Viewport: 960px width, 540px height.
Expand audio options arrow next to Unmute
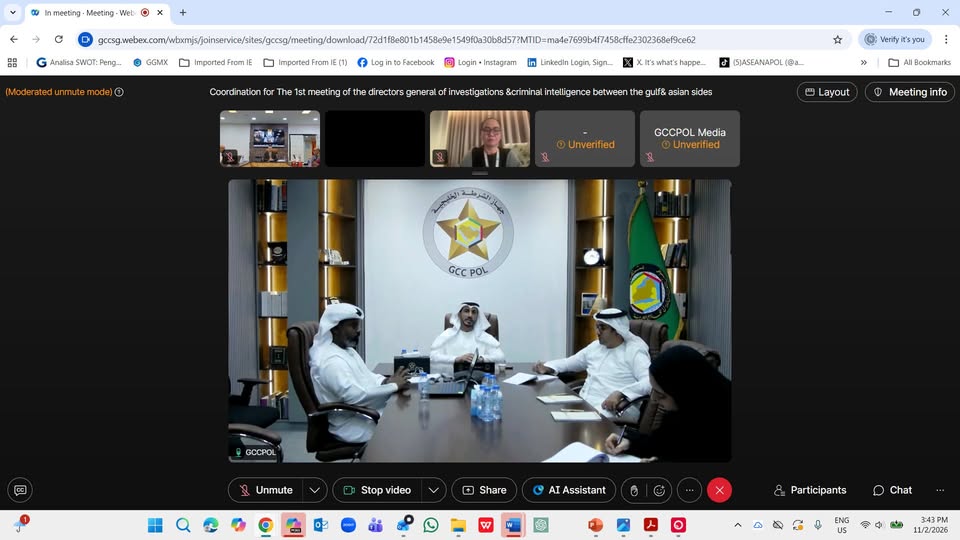315,490
